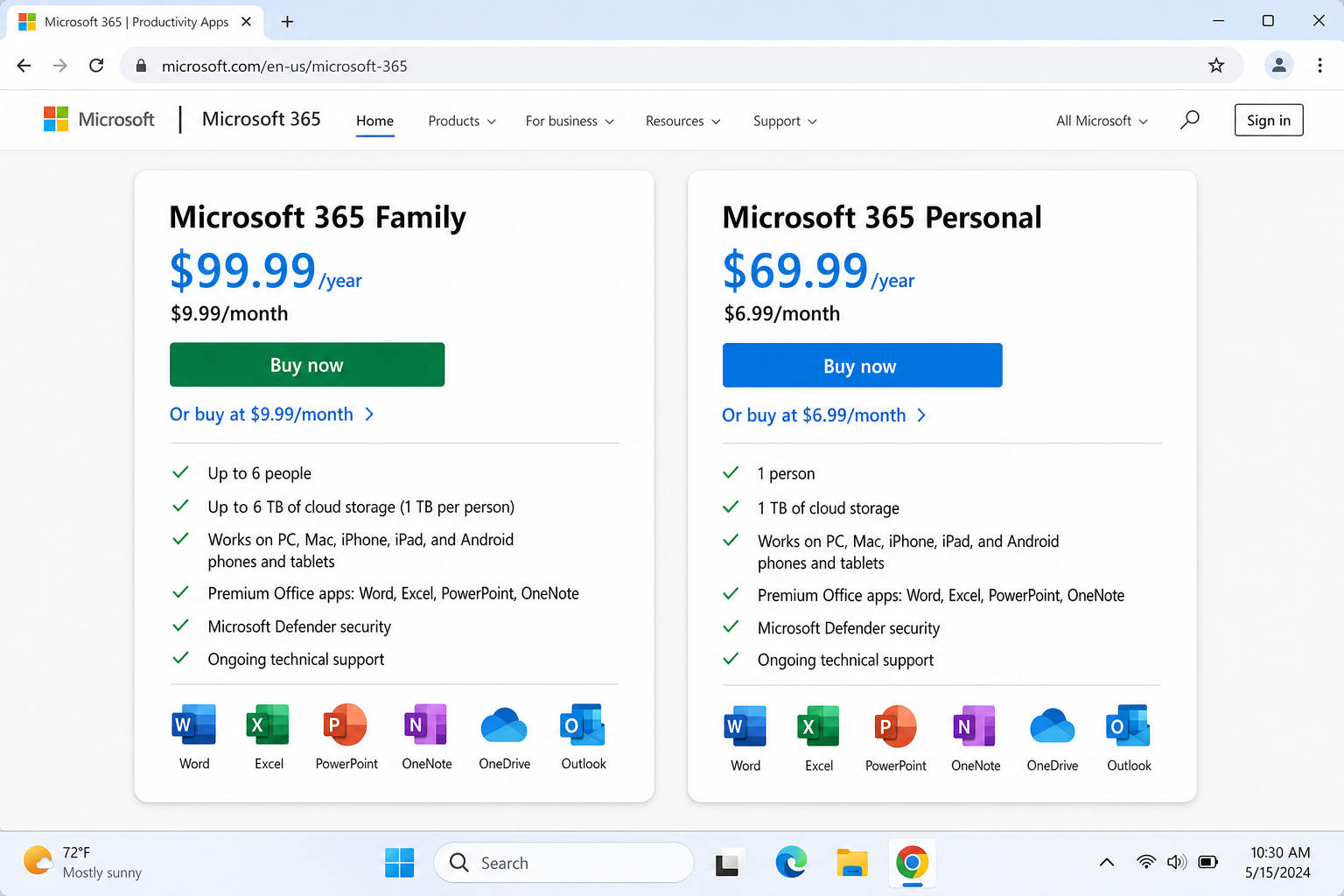
Task: Click the taskbar Search box
Action: click(563, 863)
